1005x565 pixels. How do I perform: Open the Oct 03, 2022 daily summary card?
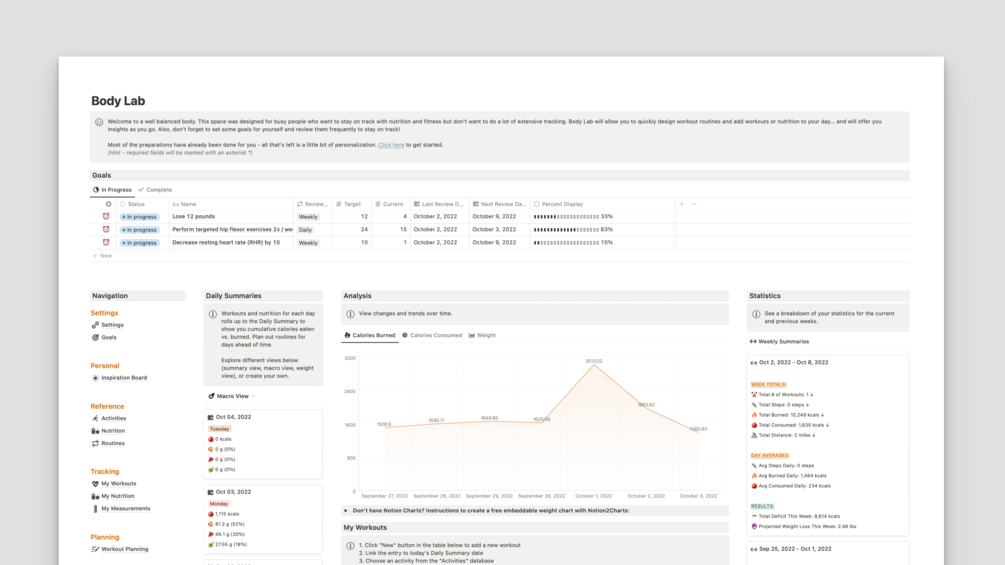pyautogui.click(x=263, y=518)
